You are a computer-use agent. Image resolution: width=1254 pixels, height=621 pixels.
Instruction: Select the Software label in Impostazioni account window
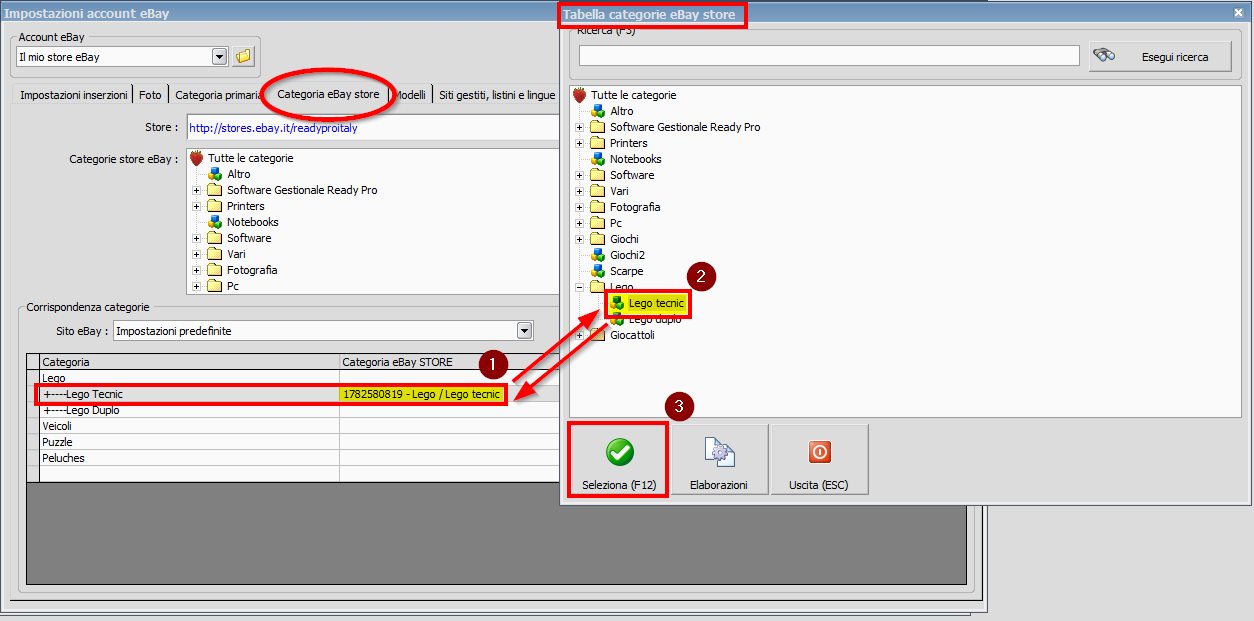249,238
